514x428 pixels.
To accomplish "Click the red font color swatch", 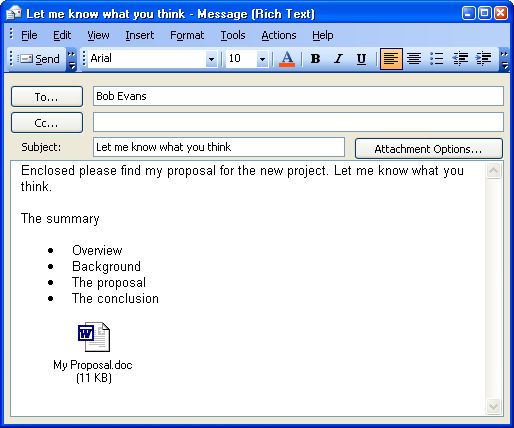I will 287,65.
